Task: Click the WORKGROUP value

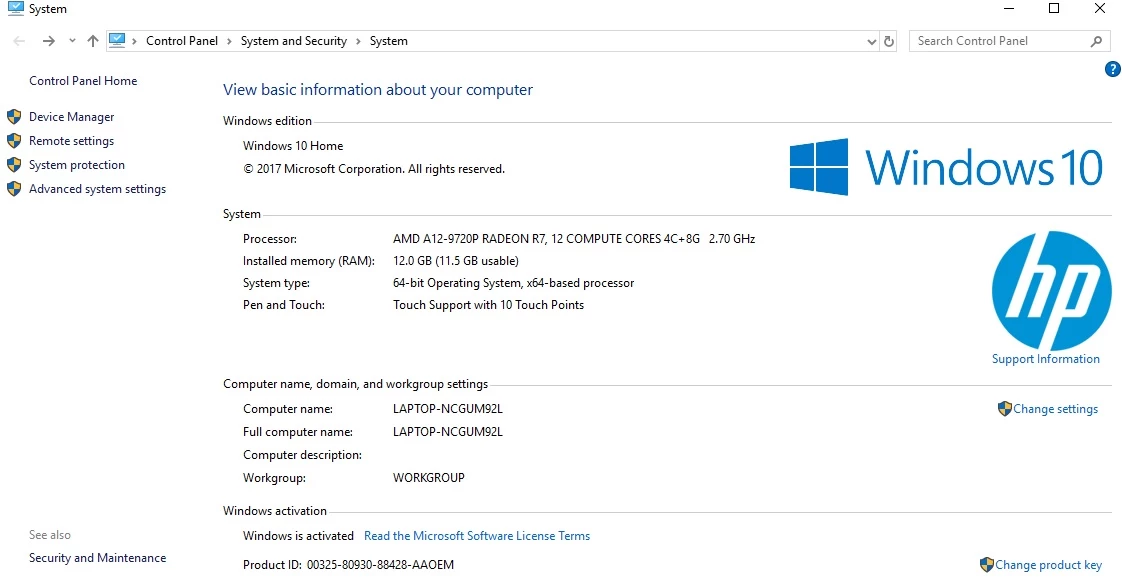Action: (x=429, y=478)
